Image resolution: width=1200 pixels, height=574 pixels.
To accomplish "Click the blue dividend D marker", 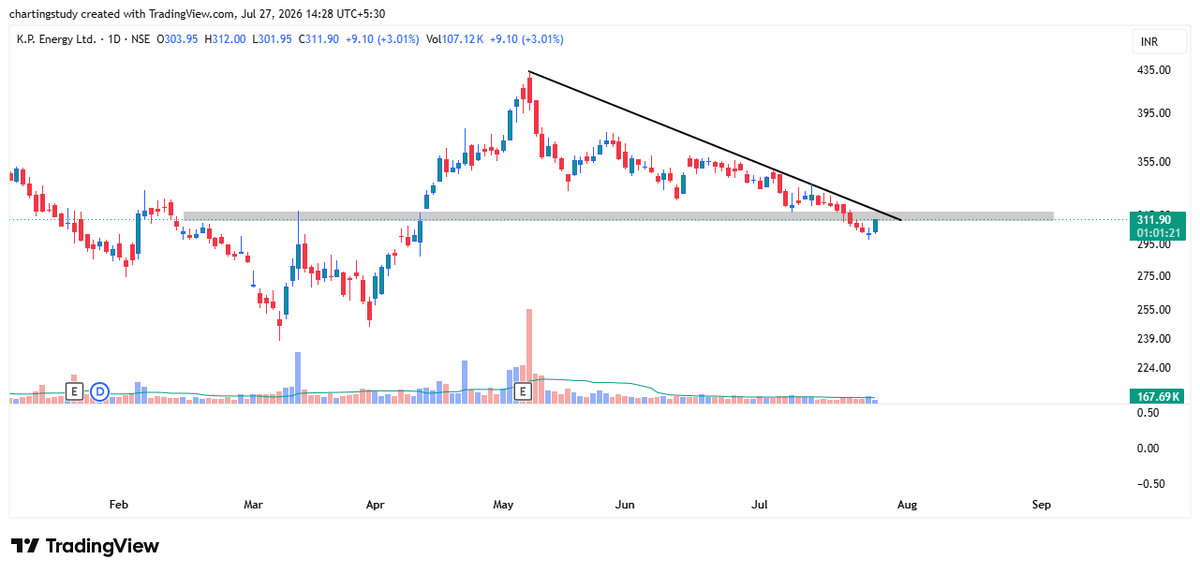I will pos(99,391).
